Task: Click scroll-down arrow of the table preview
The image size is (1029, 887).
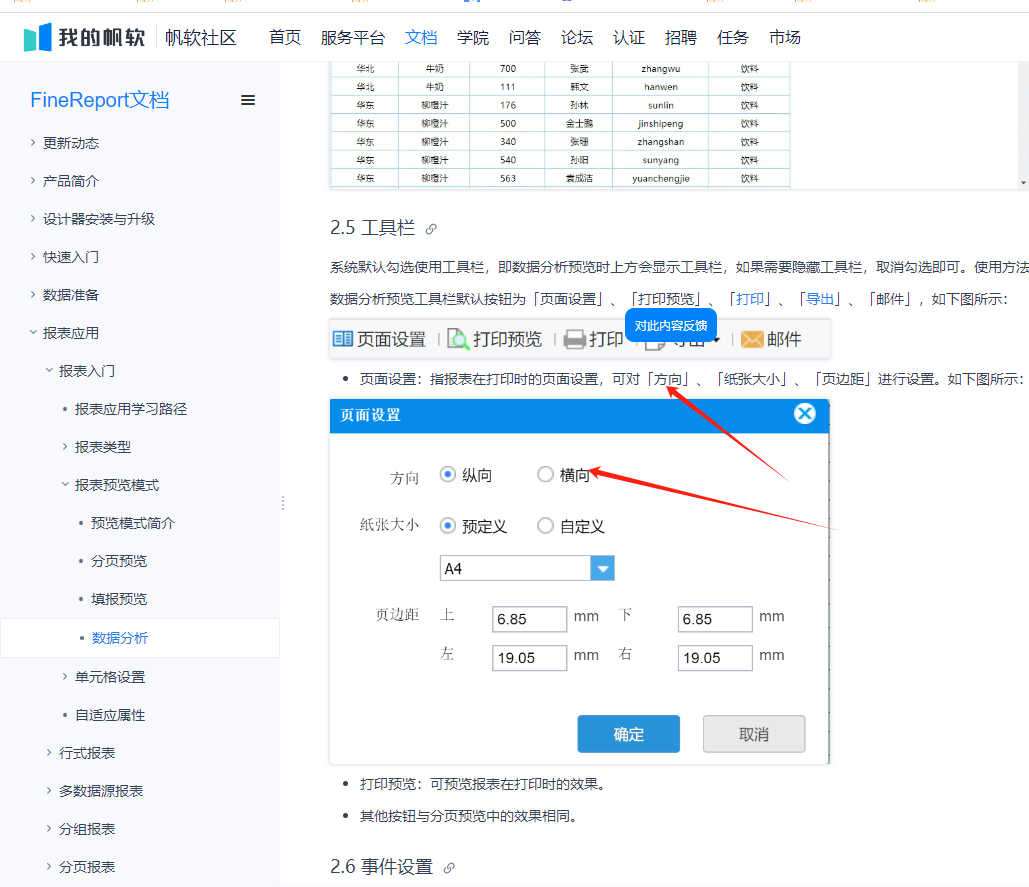Action: coord(1024,183)
